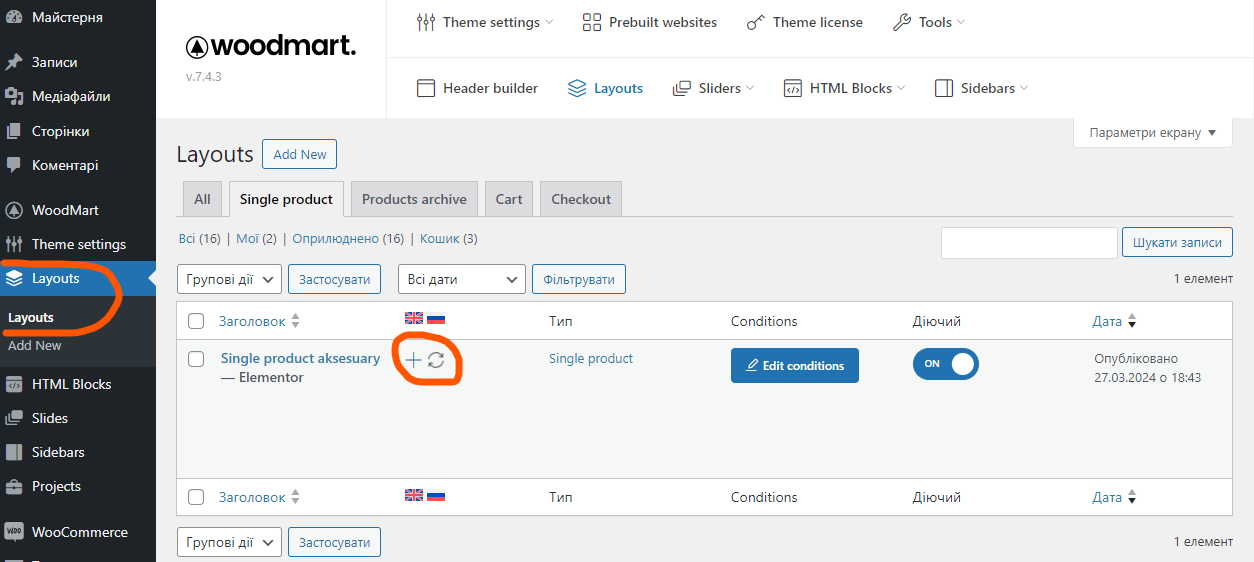
Task: Expand the Theme settings top menu
Action: 485,22
